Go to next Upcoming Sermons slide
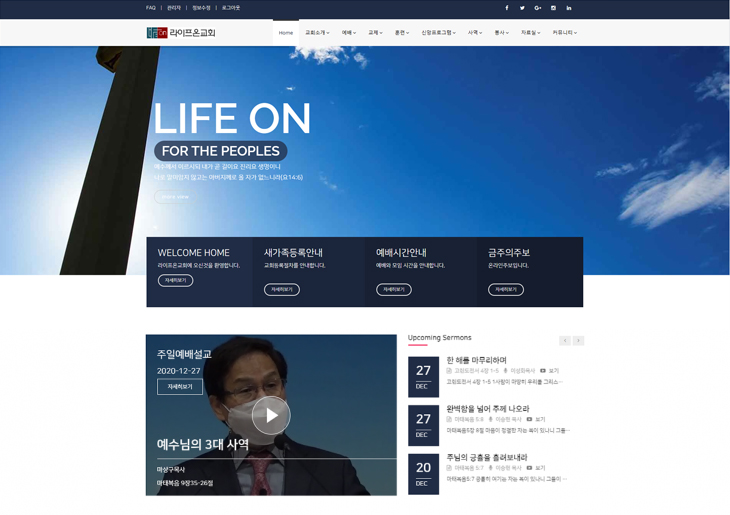730x515 pixels. tap(578, 341)
